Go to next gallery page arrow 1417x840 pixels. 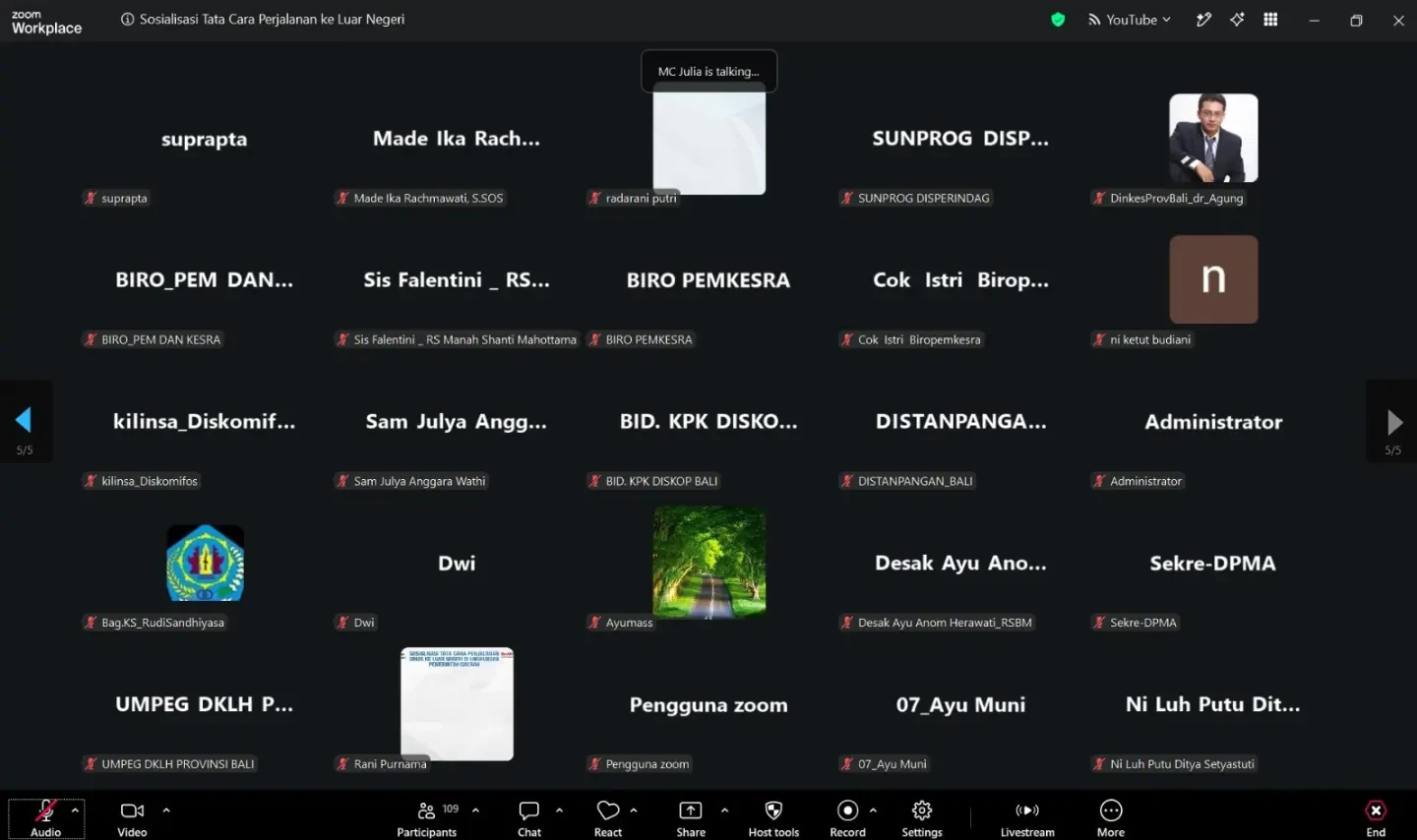click(1394, 422)
